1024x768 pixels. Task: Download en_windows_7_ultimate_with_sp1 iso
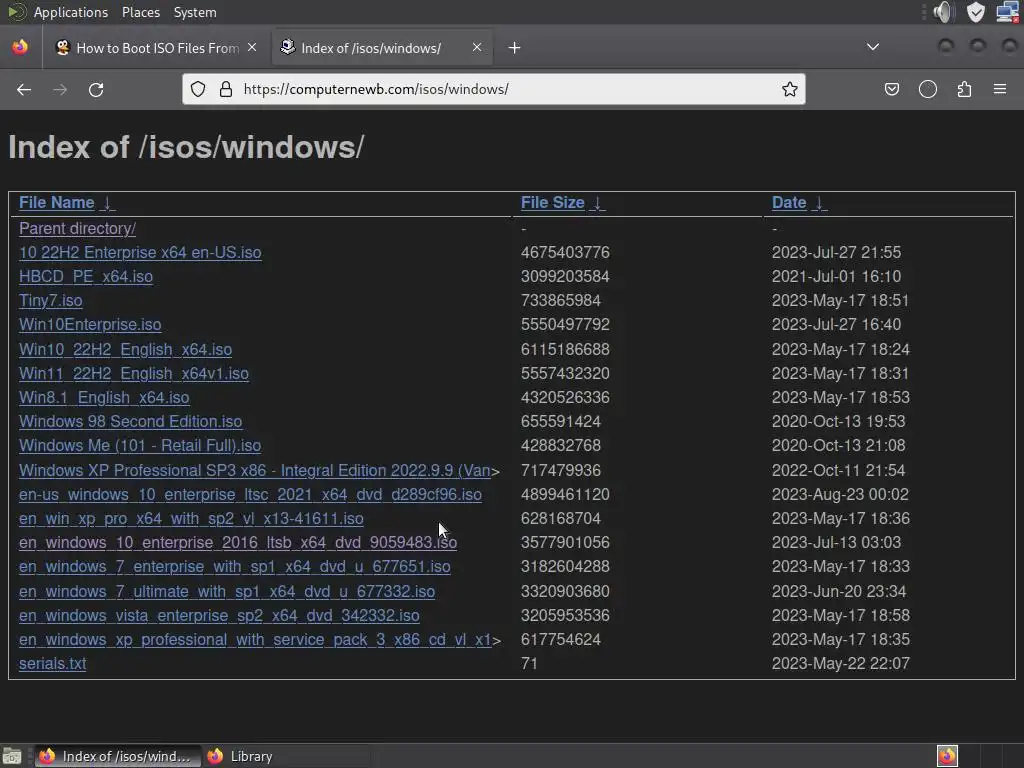coord(227,592)
